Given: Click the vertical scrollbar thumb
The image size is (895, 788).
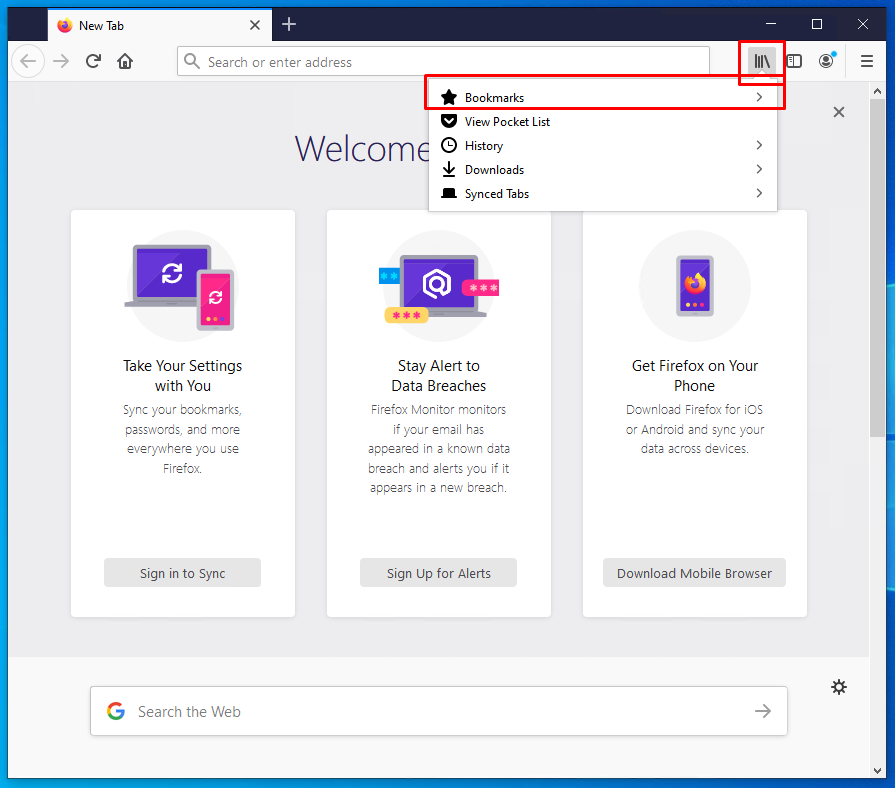Looking at the screenshot, I should coord(877,268).
